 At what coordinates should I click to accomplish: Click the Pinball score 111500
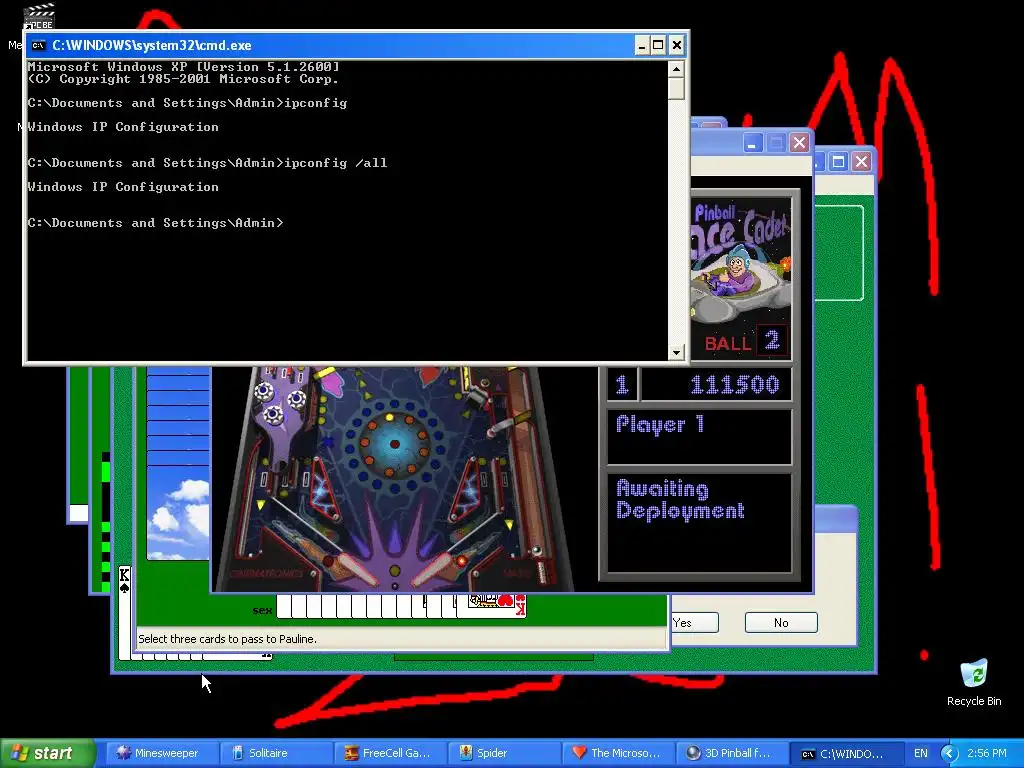(735, 385)
